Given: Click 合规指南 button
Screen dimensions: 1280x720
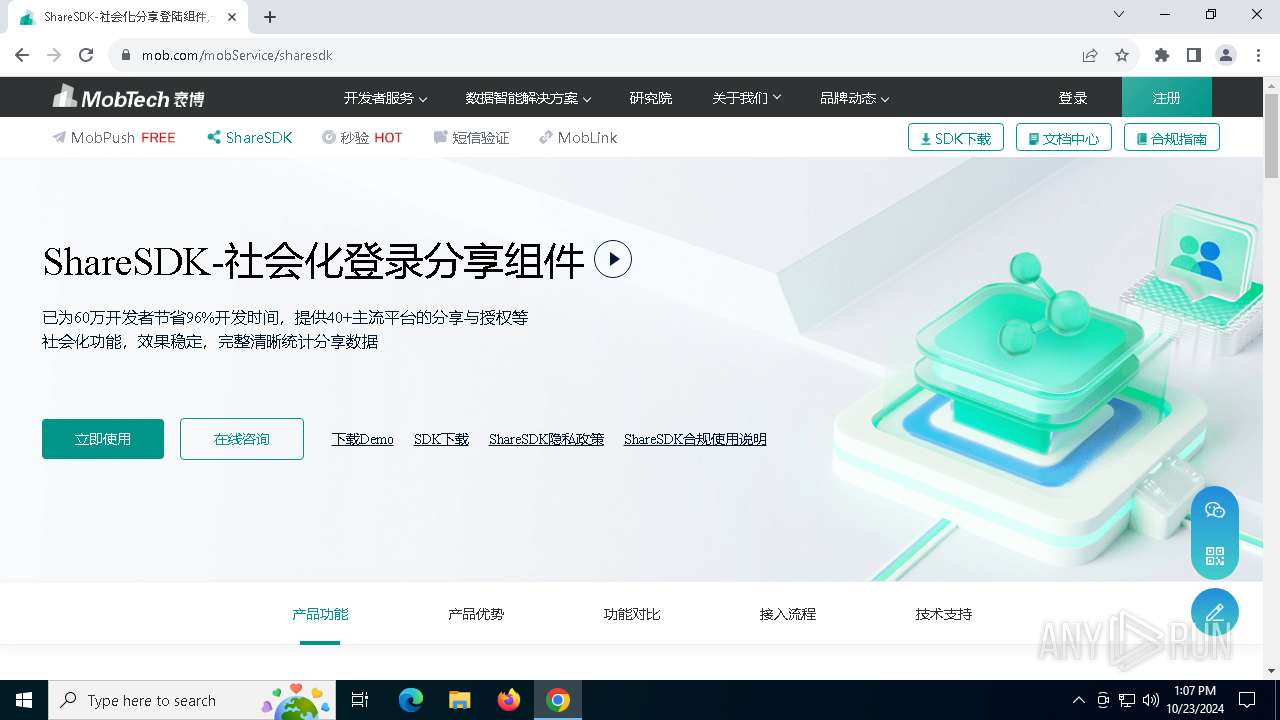Looking at the screenshot, I should coord(1171,138).
